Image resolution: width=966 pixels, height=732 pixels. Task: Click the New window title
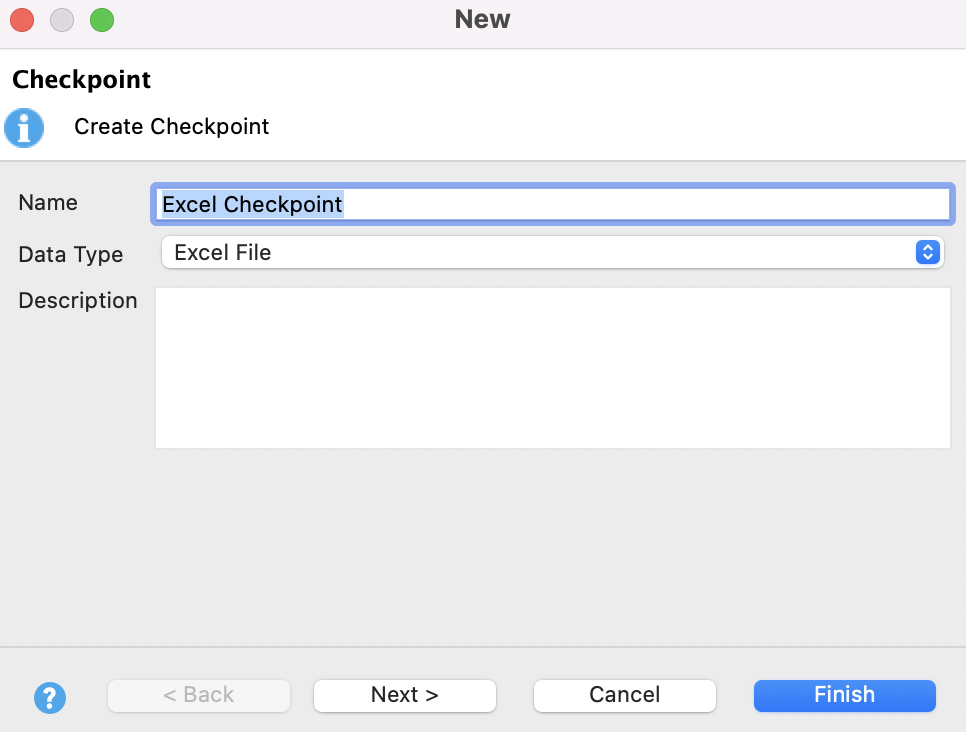482,20
